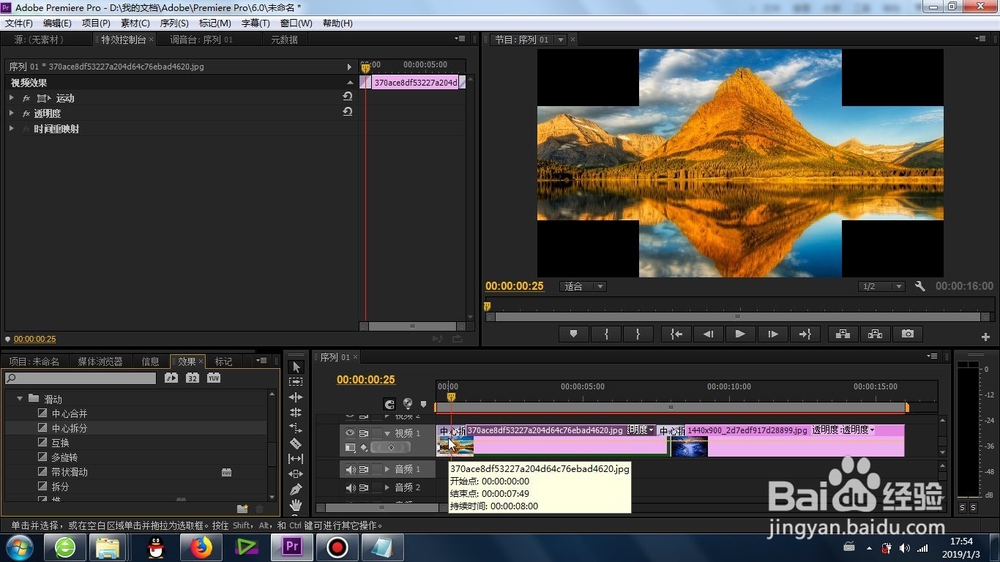1000x562 pixels.
Task: Expand the 音频 1 track
Action: (386, 469)
